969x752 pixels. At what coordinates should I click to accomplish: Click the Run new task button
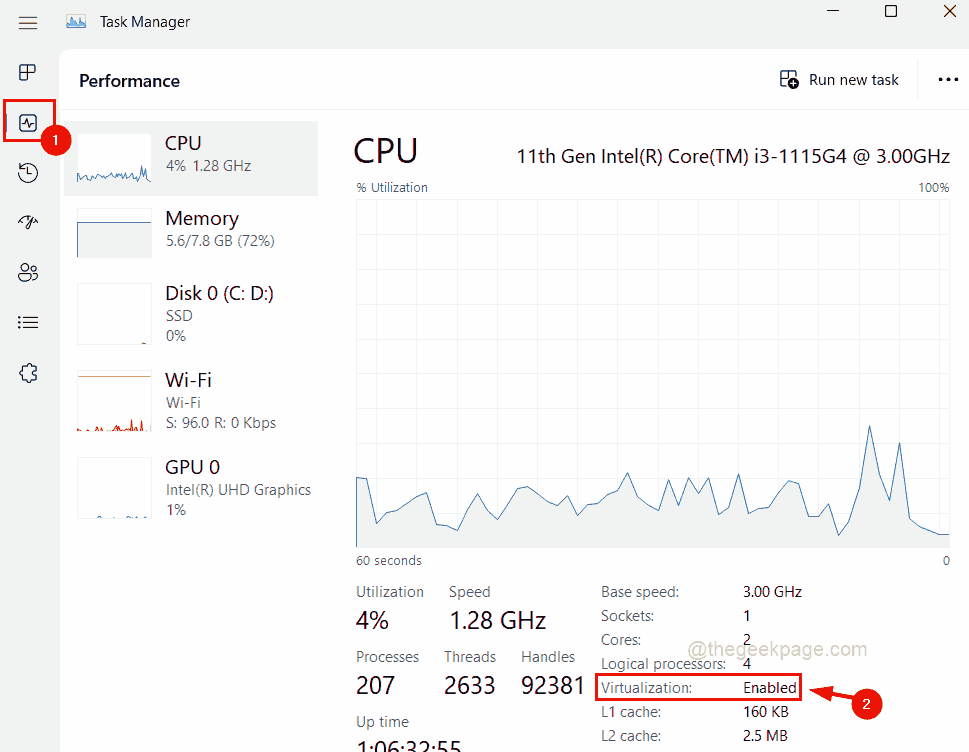[839, 79]
